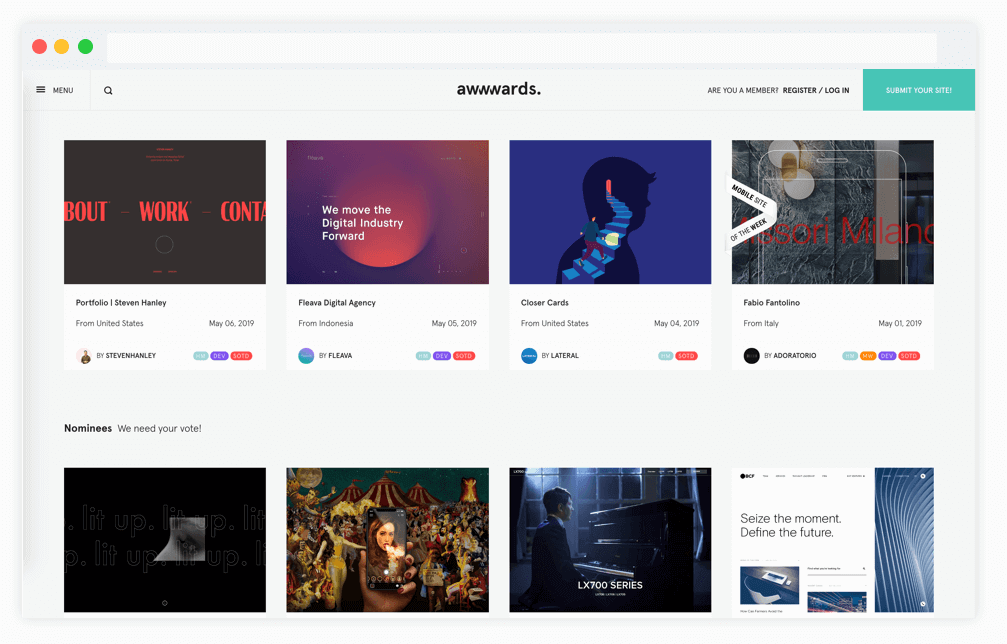Click the Nominees heading

coord(88,428)
